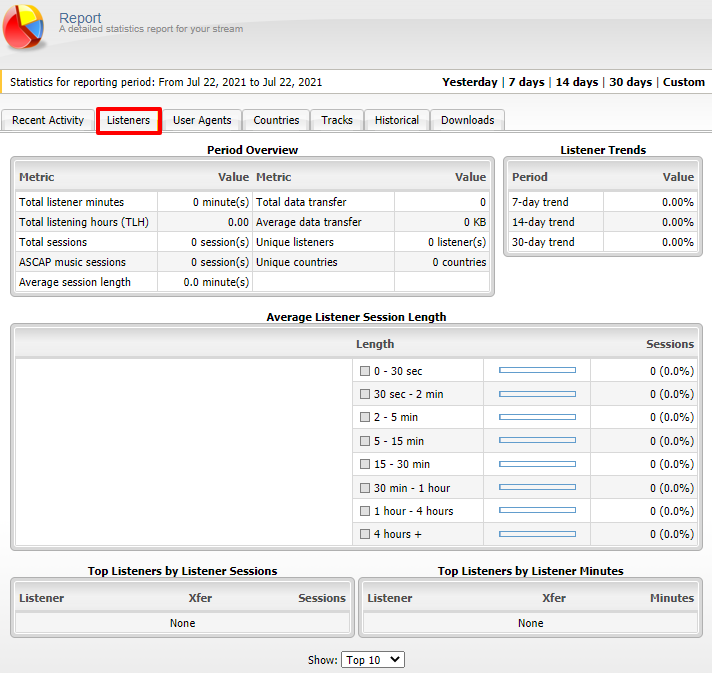The width and height of the screenshot is (712, 673).
Task: Click the Report page title
Action: (x=80, y=18)
